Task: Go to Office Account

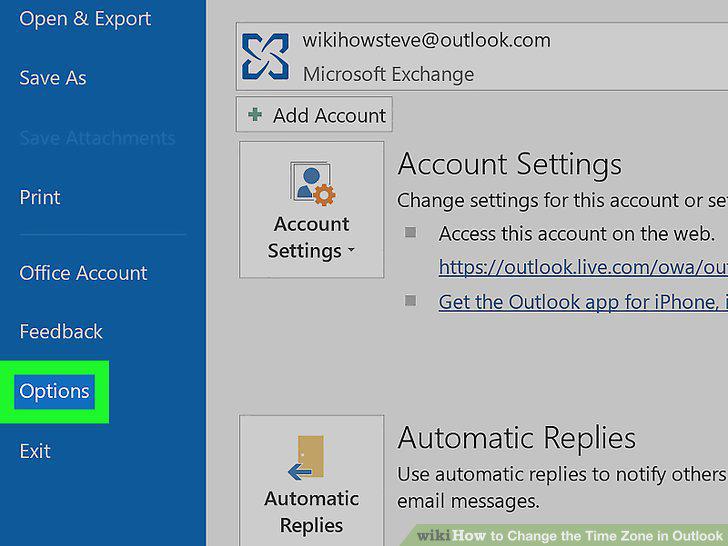Action: click(83, 273)
